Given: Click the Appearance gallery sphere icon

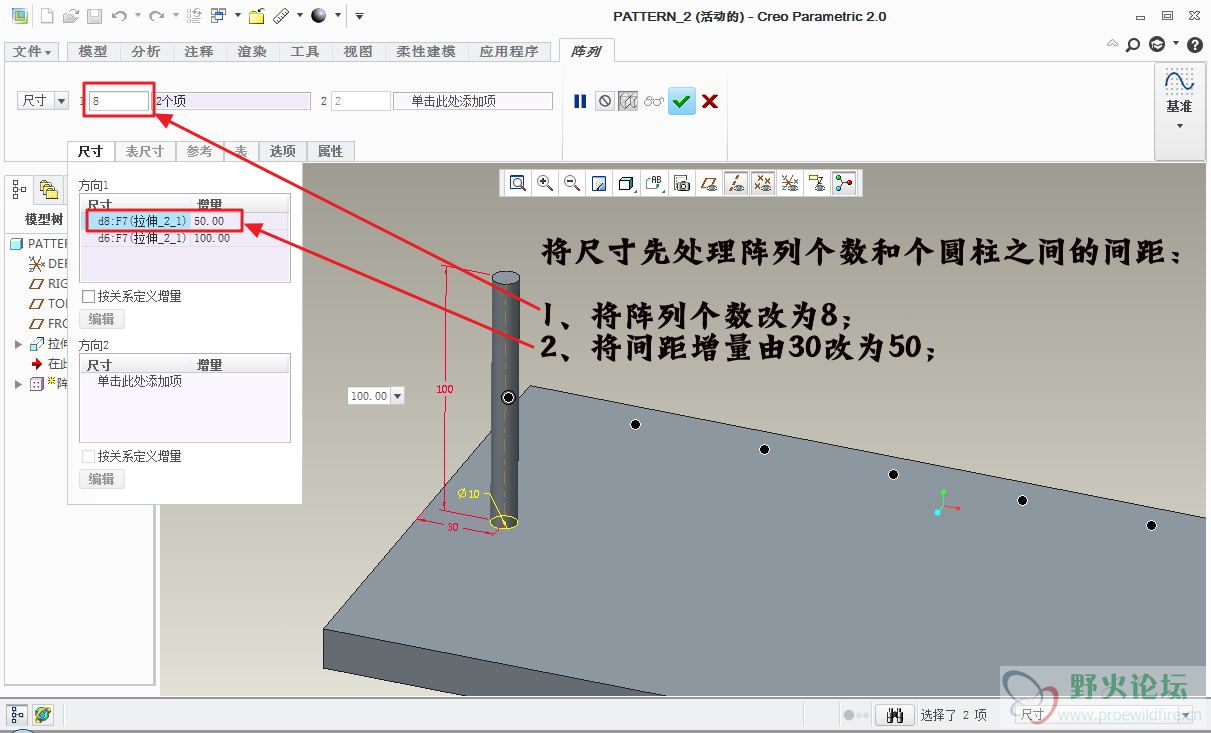Looking at the screenshot, I should [318, 16].
